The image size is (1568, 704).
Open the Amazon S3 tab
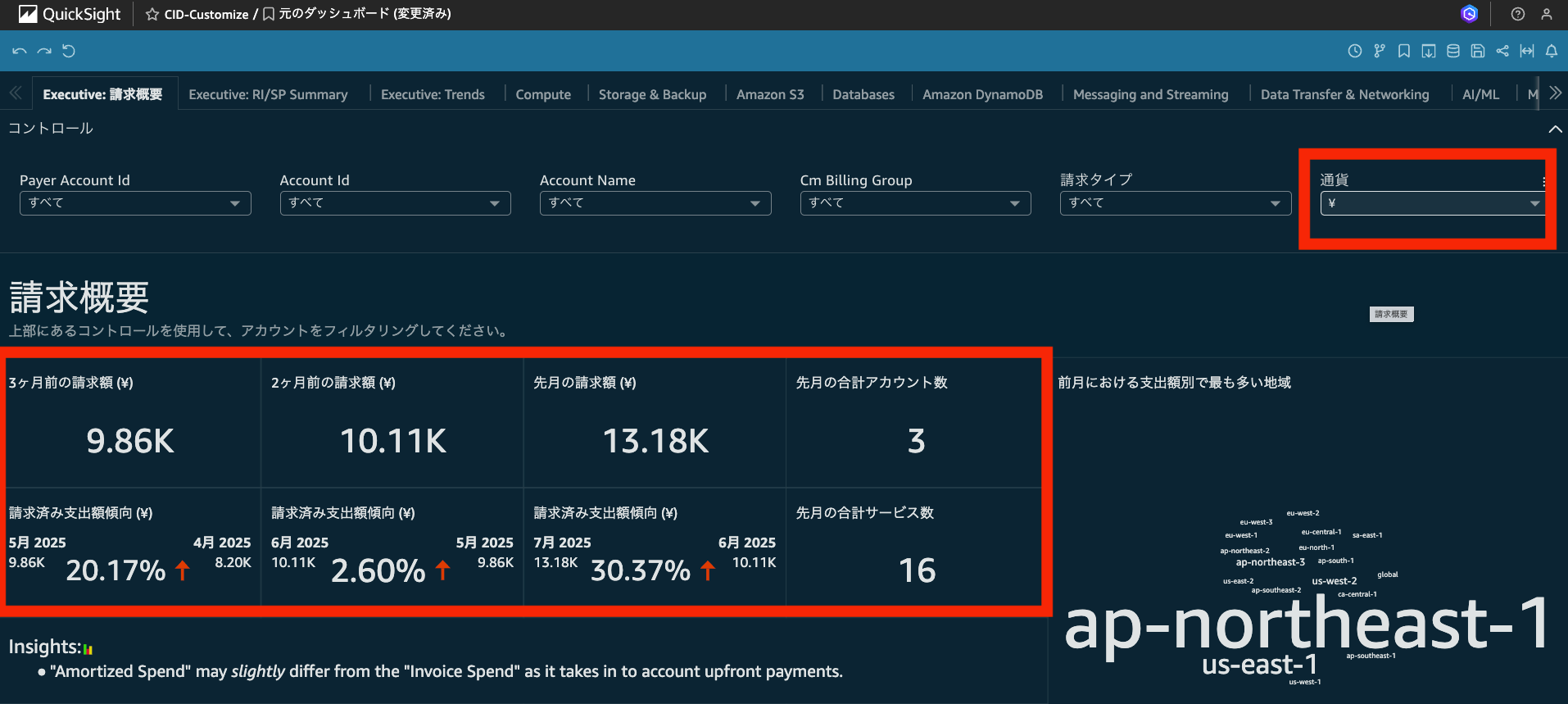point(770,94)
